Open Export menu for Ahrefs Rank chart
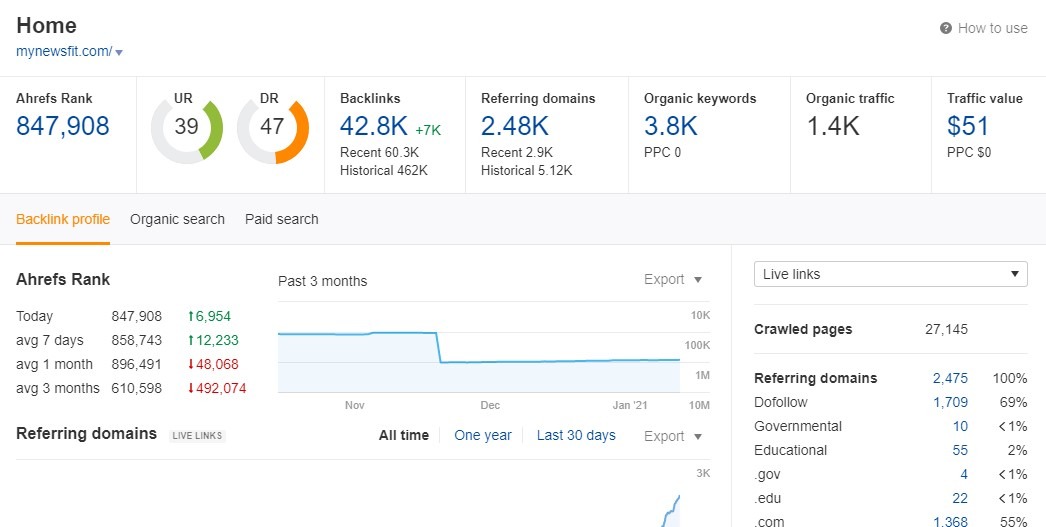The height and width of the screenshot is (527, 1046). tap(673, 280)
